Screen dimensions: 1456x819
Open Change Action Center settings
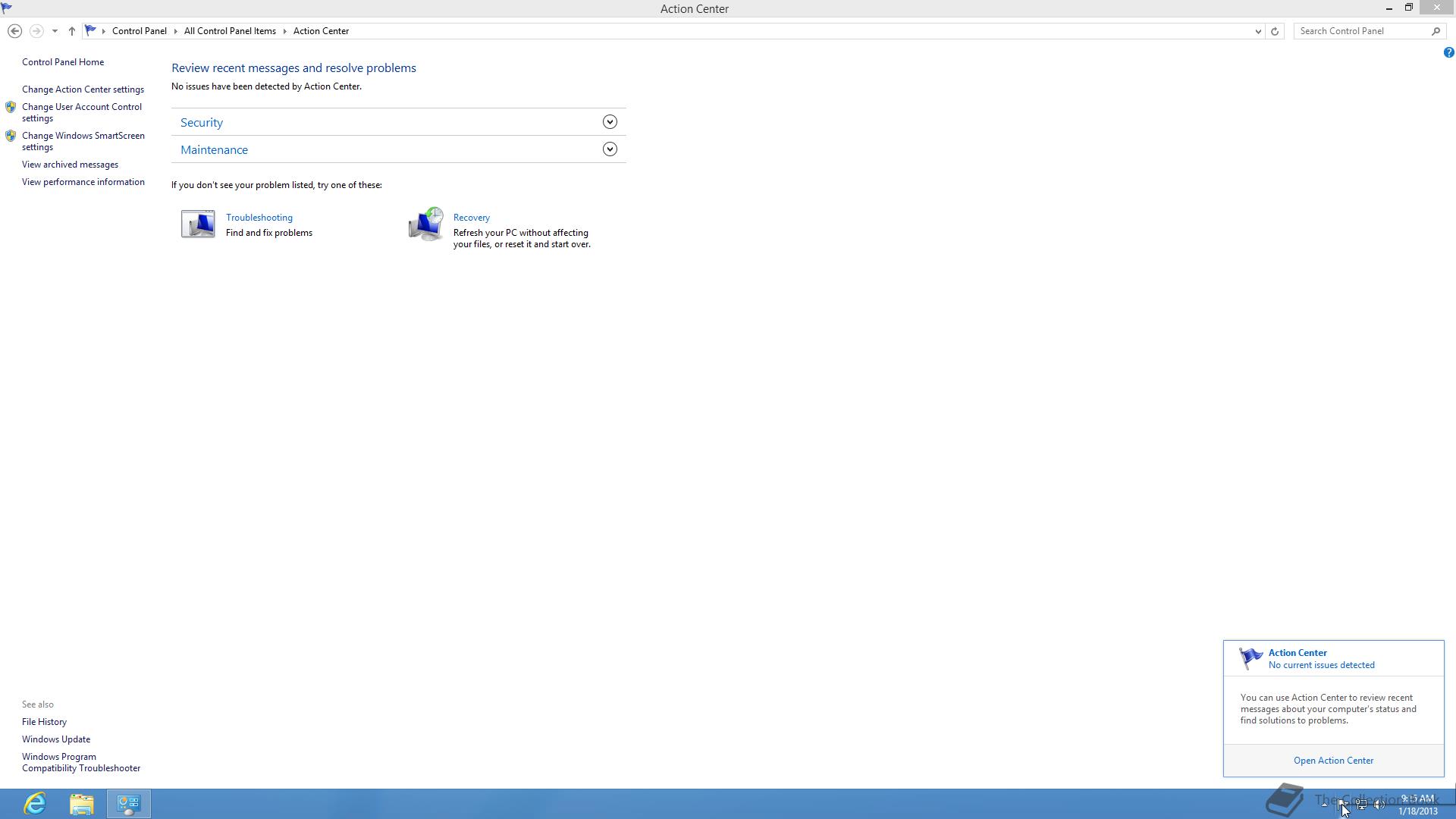pos(83,89)
